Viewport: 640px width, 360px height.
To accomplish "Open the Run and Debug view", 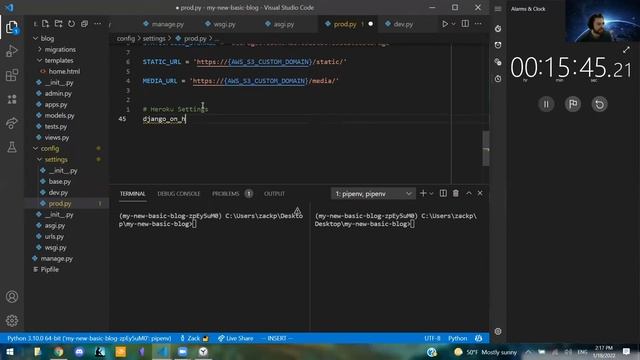I will click(12, 51).
